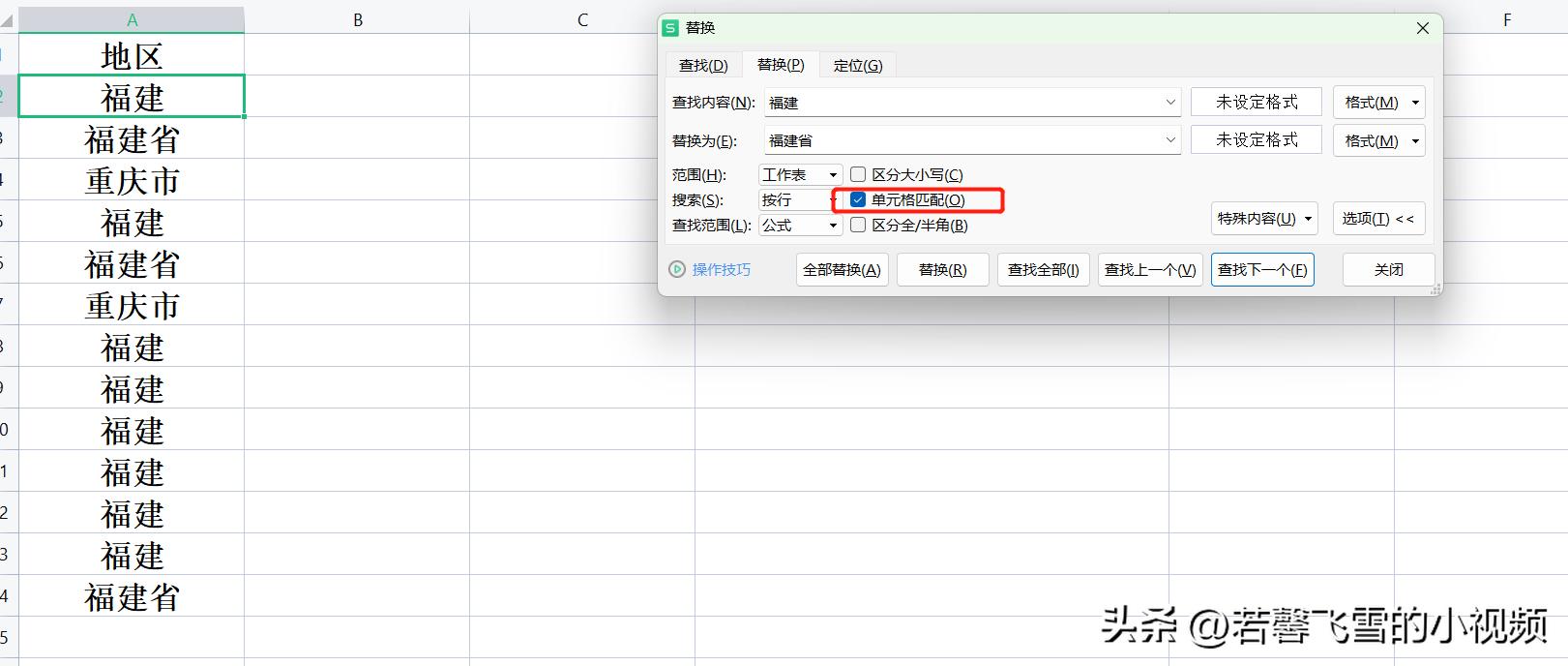Enable the 区分全/半角(B) checkbox

point(858,225)
